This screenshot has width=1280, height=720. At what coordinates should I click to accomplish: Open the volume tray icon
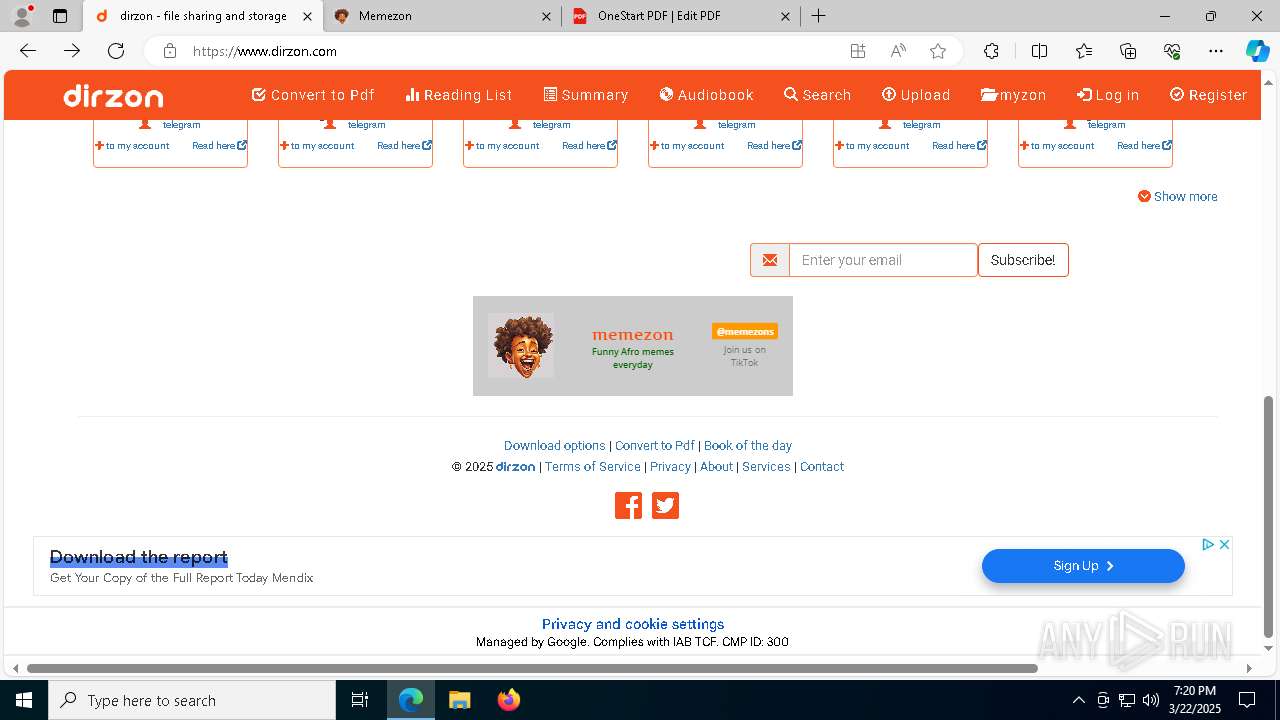coord(1150,700)
